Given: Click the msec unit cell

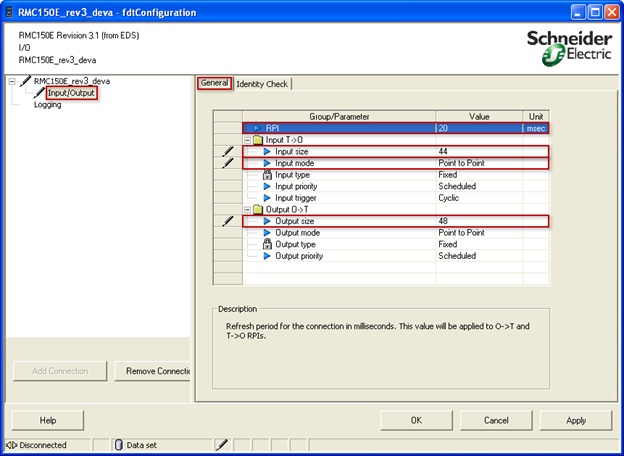Looking at the screenshot, I should click(536, 128).
